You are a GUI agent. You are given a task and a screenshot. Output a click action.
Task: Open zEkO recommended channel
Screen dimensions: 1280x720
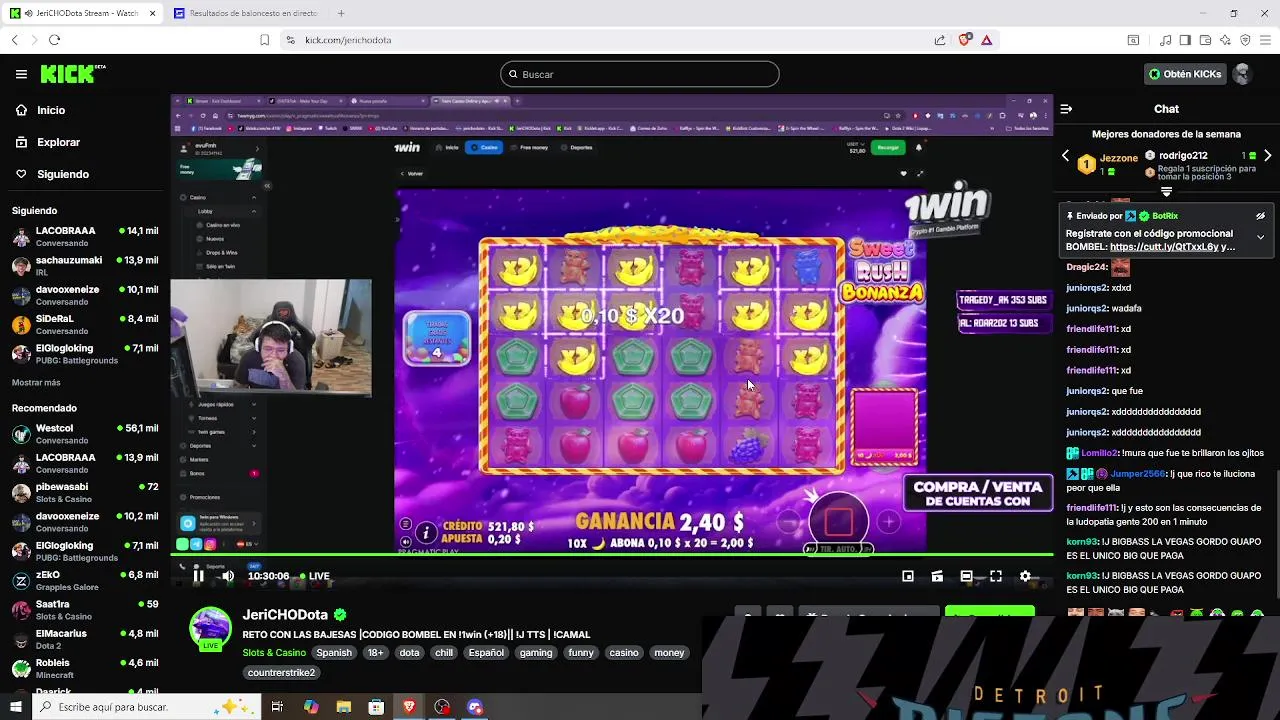pos(85,580)
